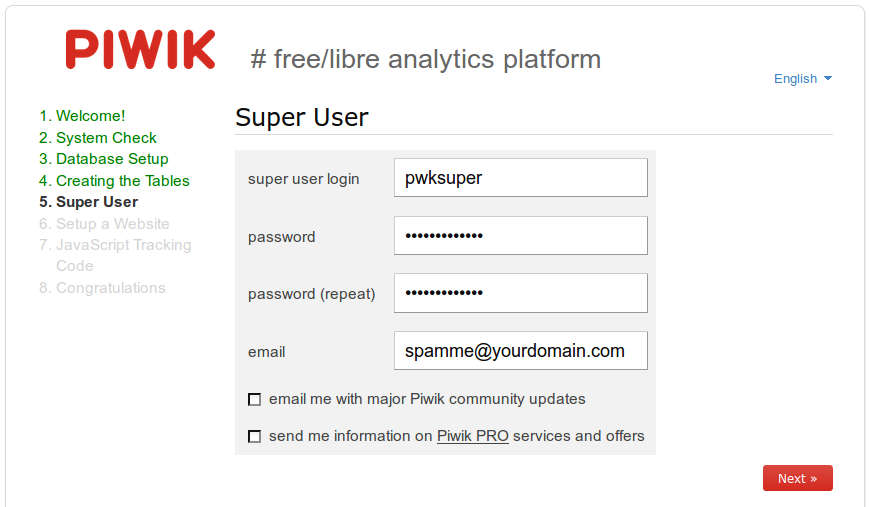This screenshot has width=870, height=507.
Task: Click the language dropdown arrow
Action: [828, 78]
